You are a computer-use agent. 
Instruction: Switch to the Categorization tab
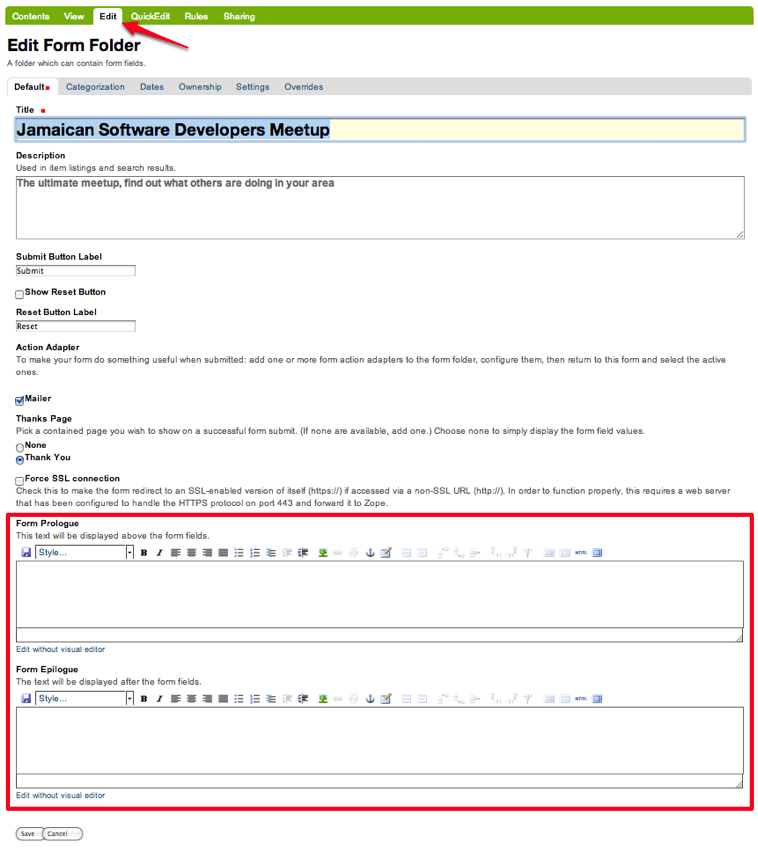[95, 87]
